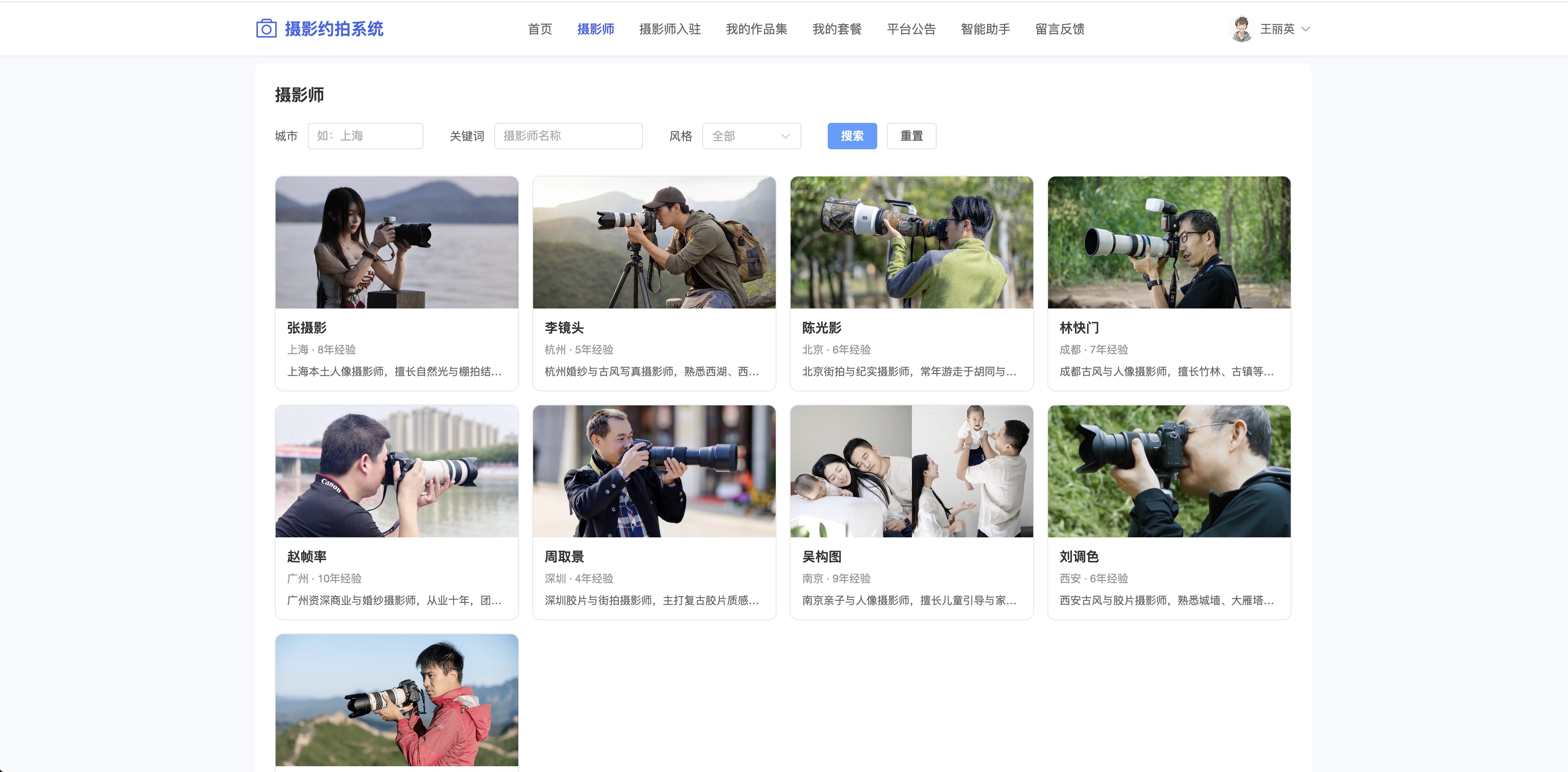Open 陈光影's profile photo
The height and width of the screenshot is (772, 1568).
pyautogui.click(x=912, y=242)
